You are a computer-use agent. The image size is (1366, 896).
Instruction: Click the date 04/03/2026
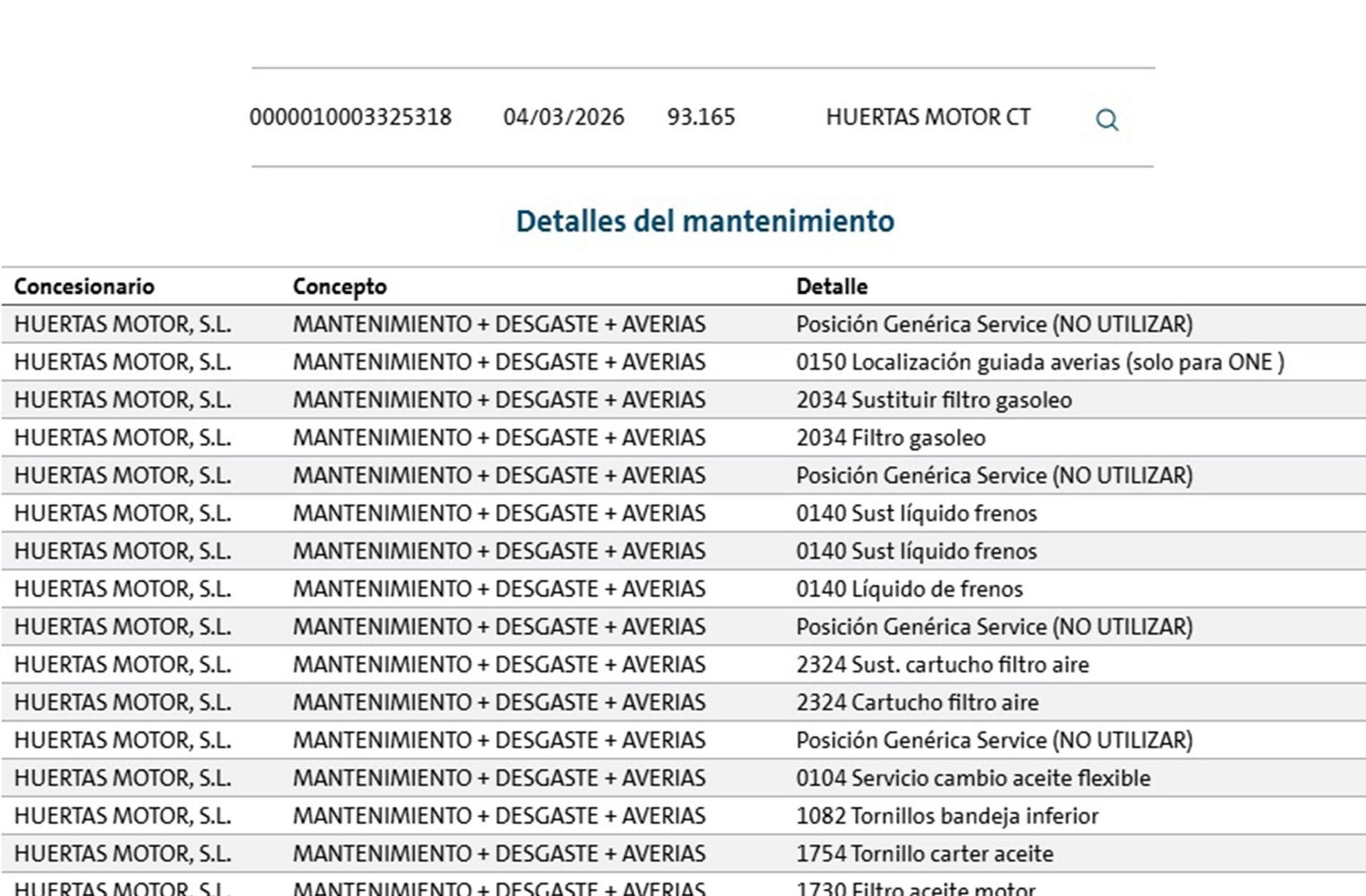563,117
